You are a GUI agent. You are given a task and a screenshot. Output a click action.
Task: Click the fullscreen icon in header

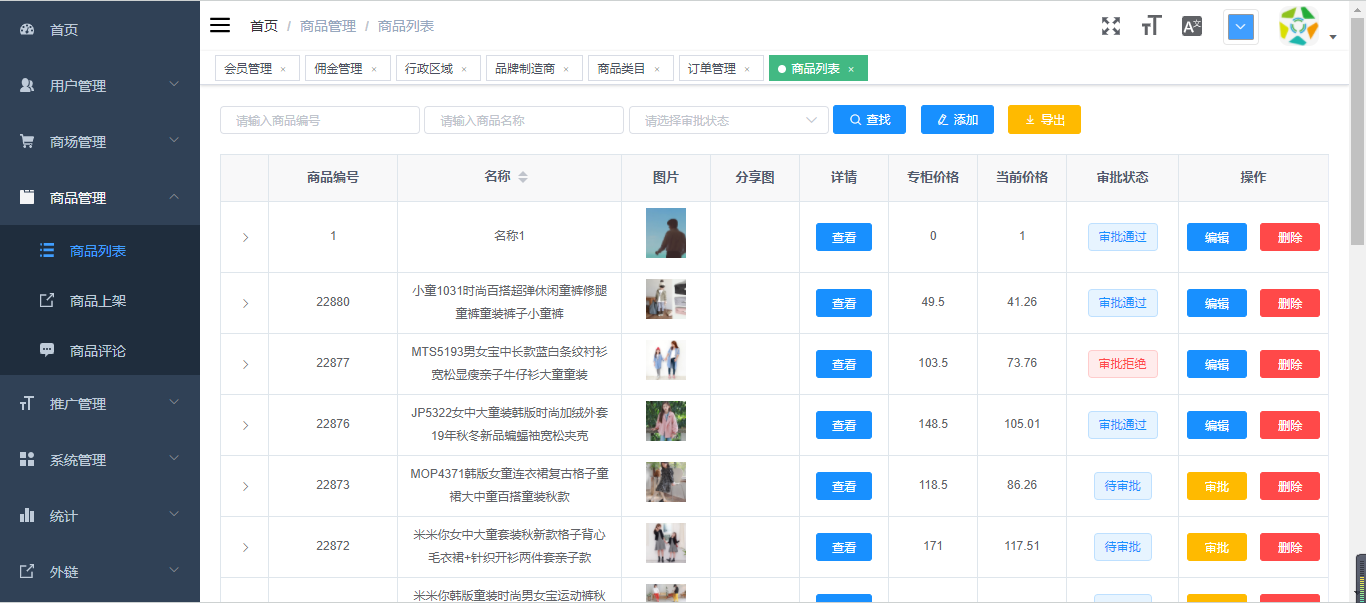1111,26
